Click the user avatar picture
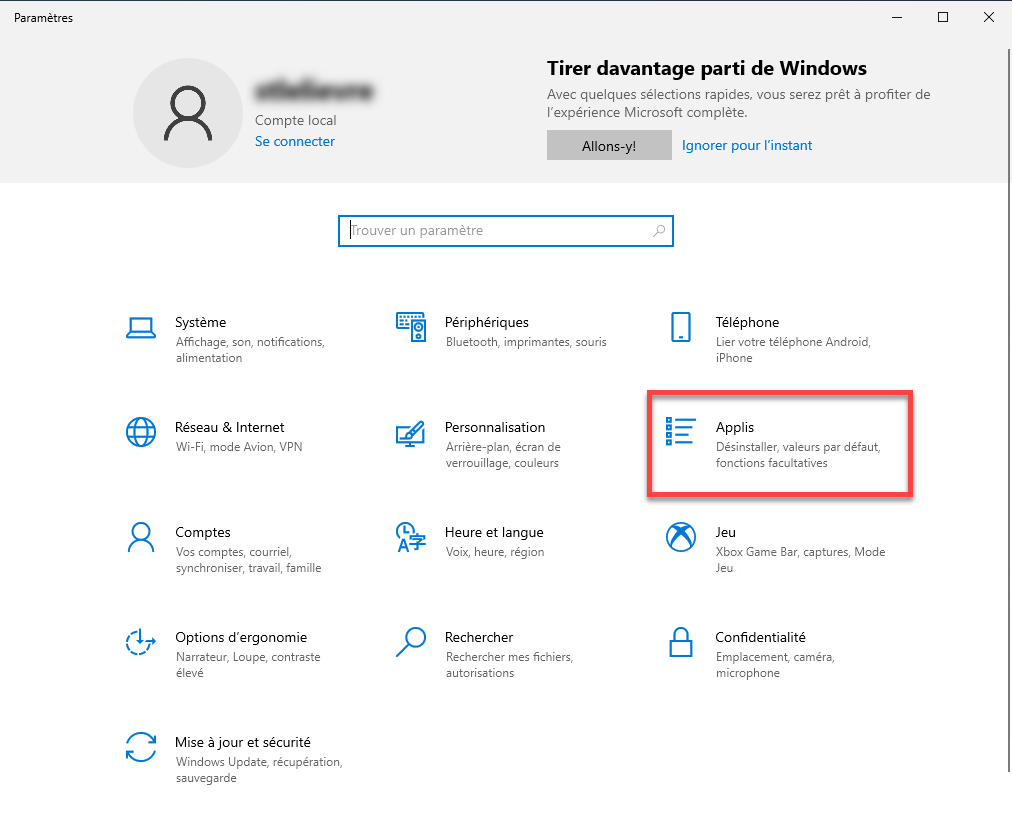The height and width of the screenshot is (830, 1012). 188,113
